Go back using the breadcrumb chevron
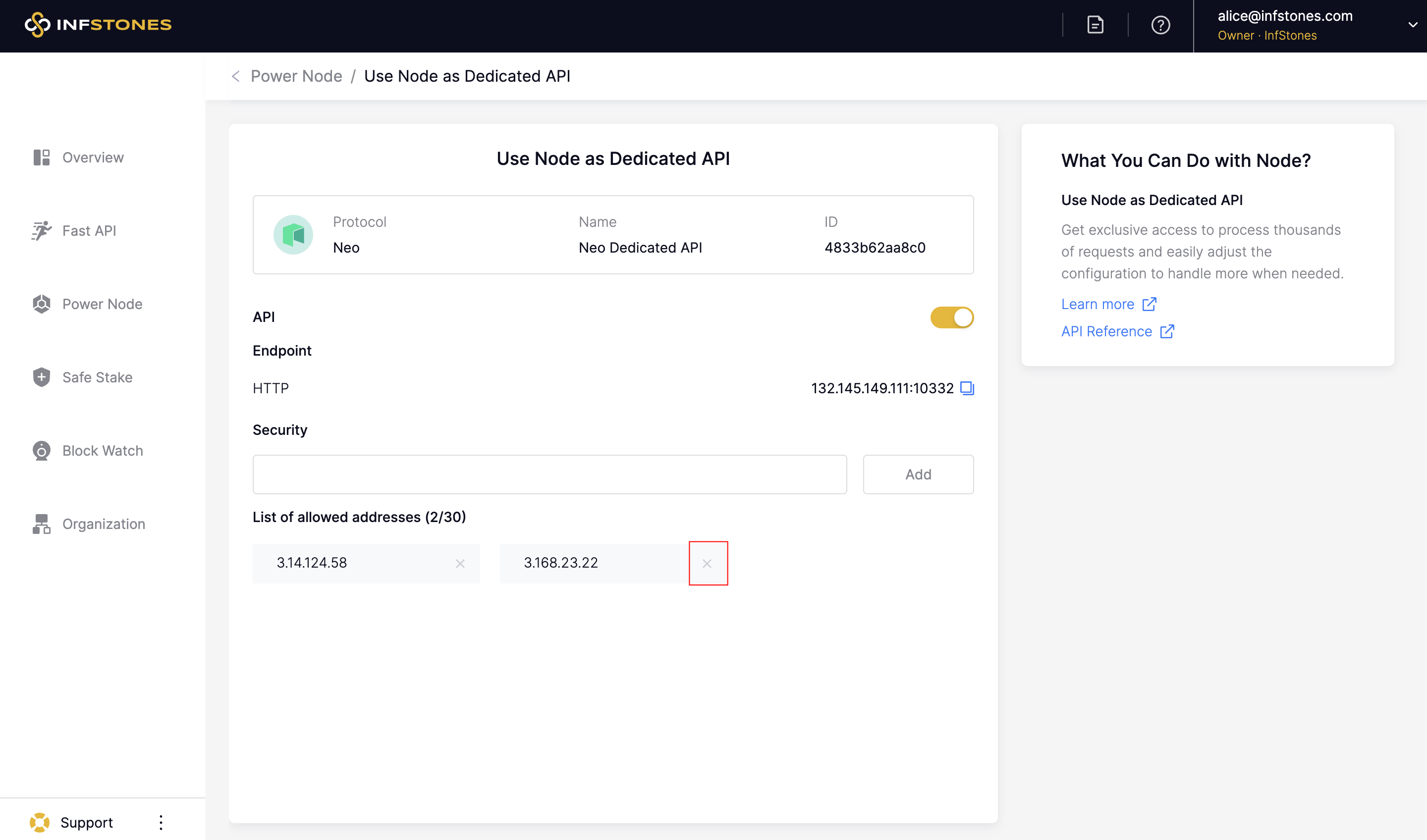The width and height of the screenshot is (1427, 840). coord(236,76)
